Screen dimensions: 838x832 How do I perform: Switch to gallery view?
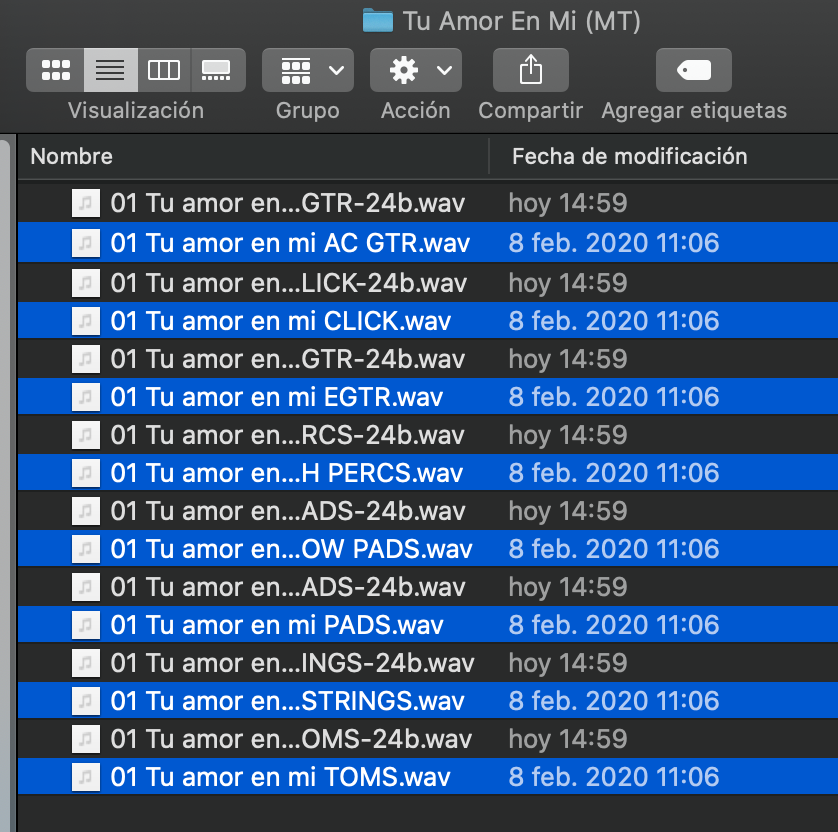click(x=218, y=70)
